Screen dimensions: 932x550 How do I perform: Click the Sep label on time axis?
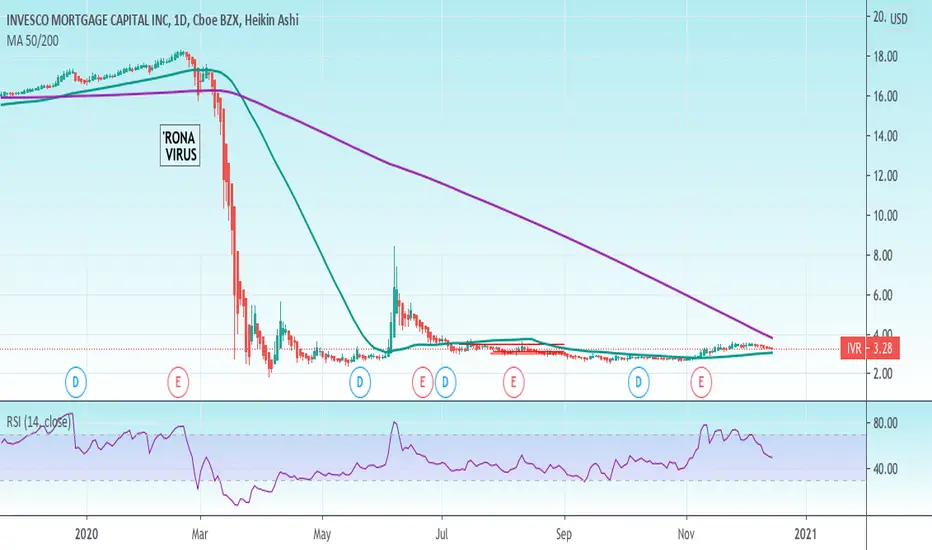564,534
